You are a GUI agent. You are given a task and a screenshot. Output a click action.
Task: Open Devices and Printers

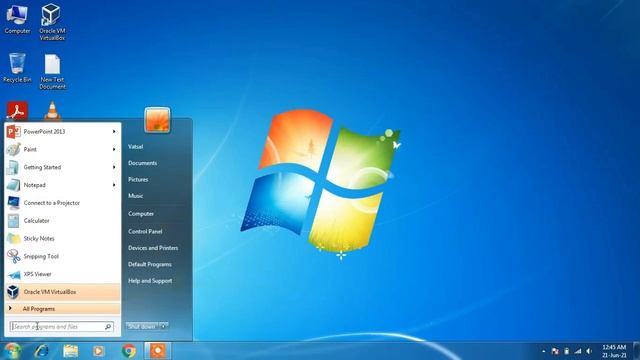point(153,248)
